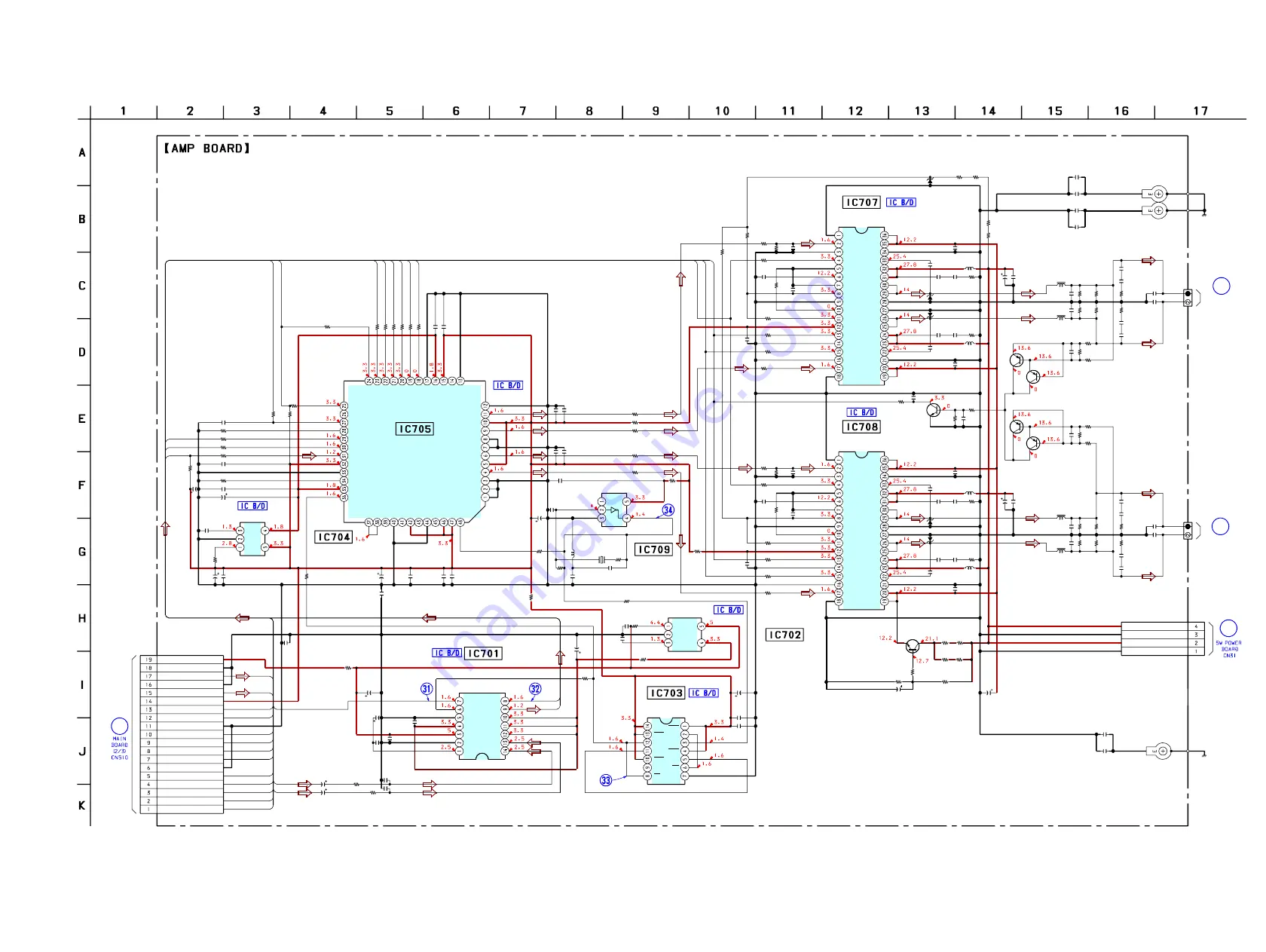Click pin 19 of the CN510 connector
The image size is (1266, 952).
(x=182, y=660)
